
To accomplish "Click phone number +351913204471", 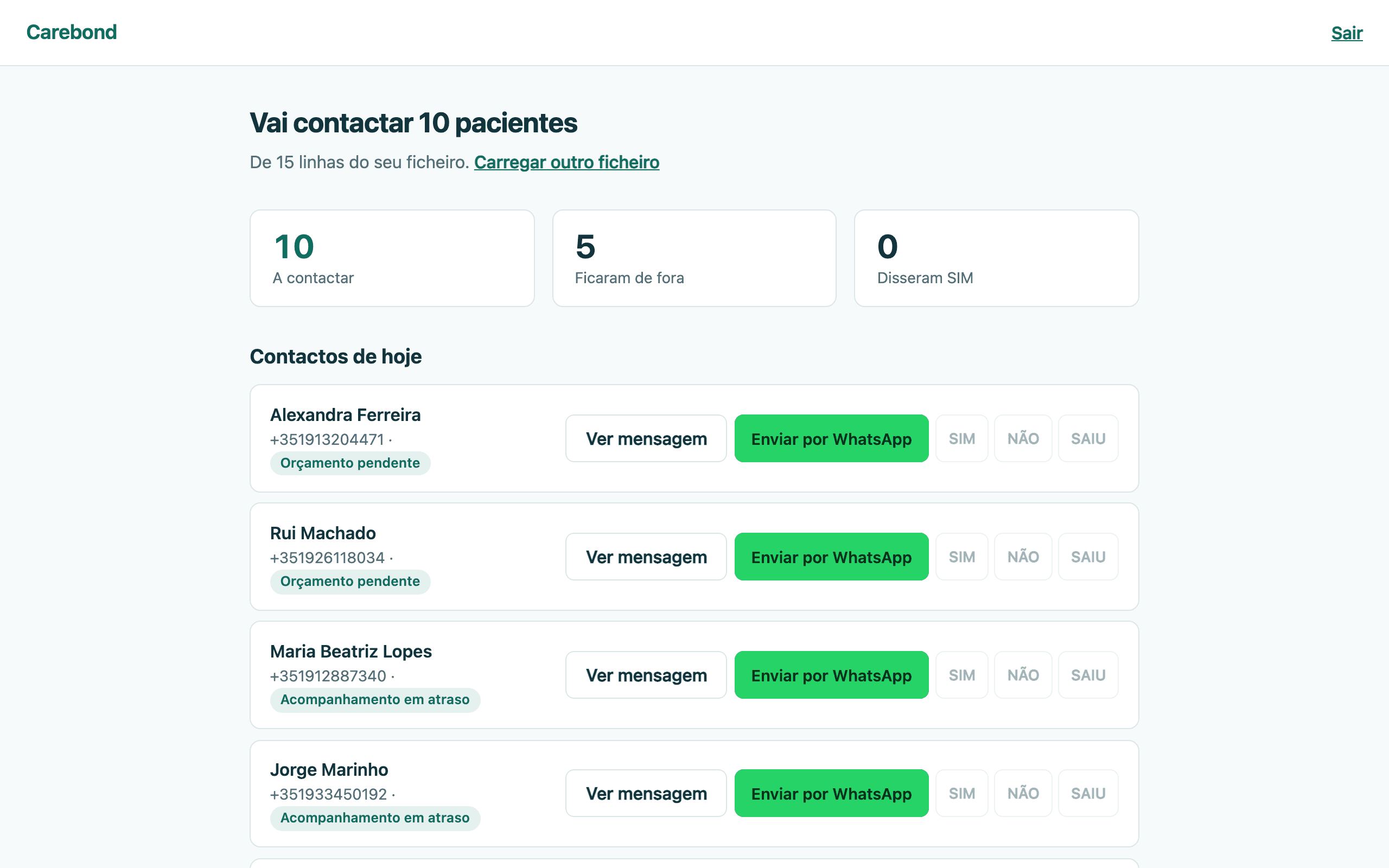I will tap(327, 440).
